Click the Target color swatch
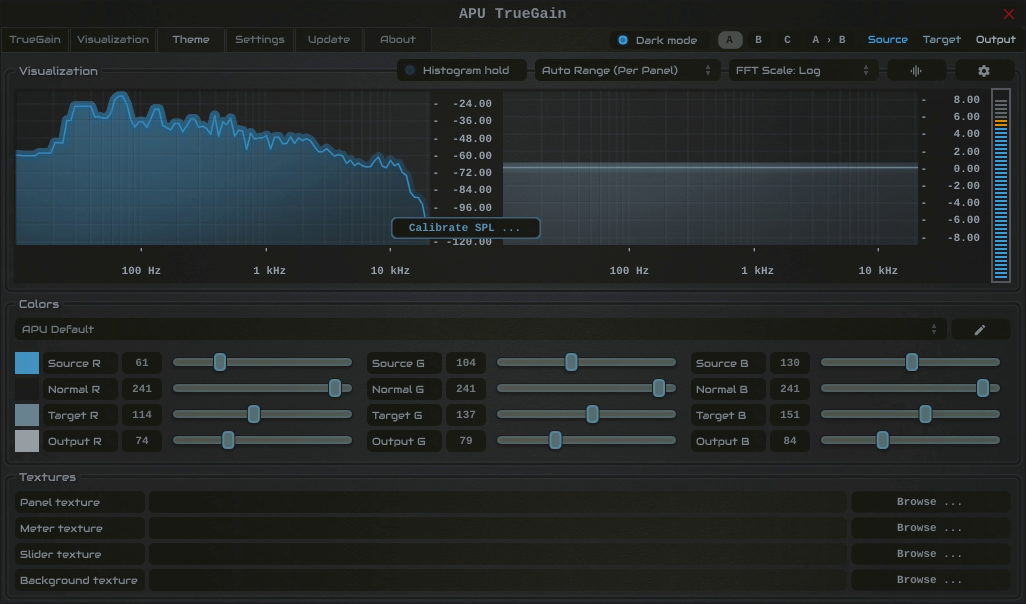This screenshot has width=1026, height=604. tap(27, 416)
